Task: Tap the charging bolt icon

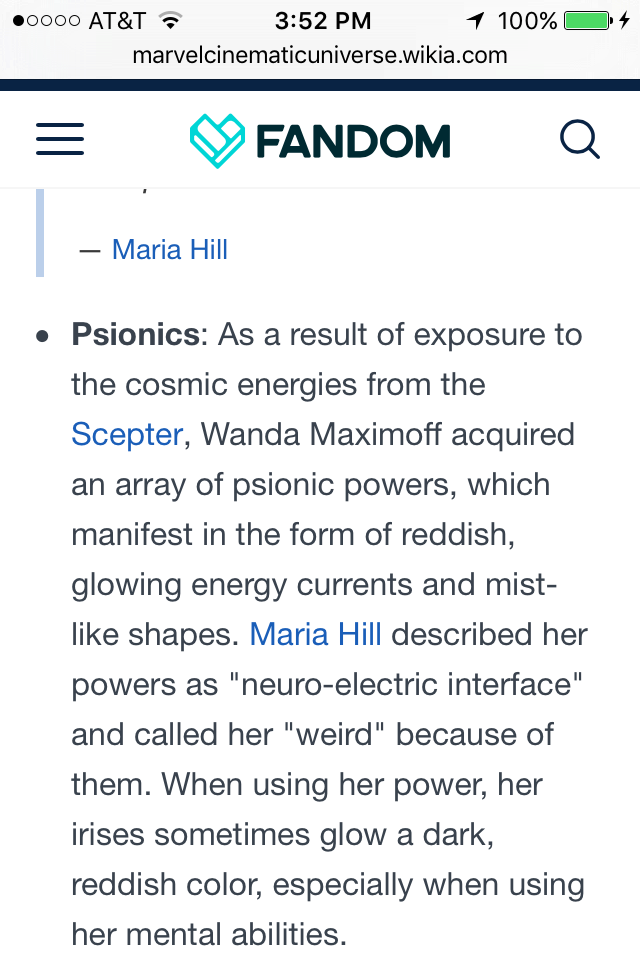Action: (x=624, y=21)
